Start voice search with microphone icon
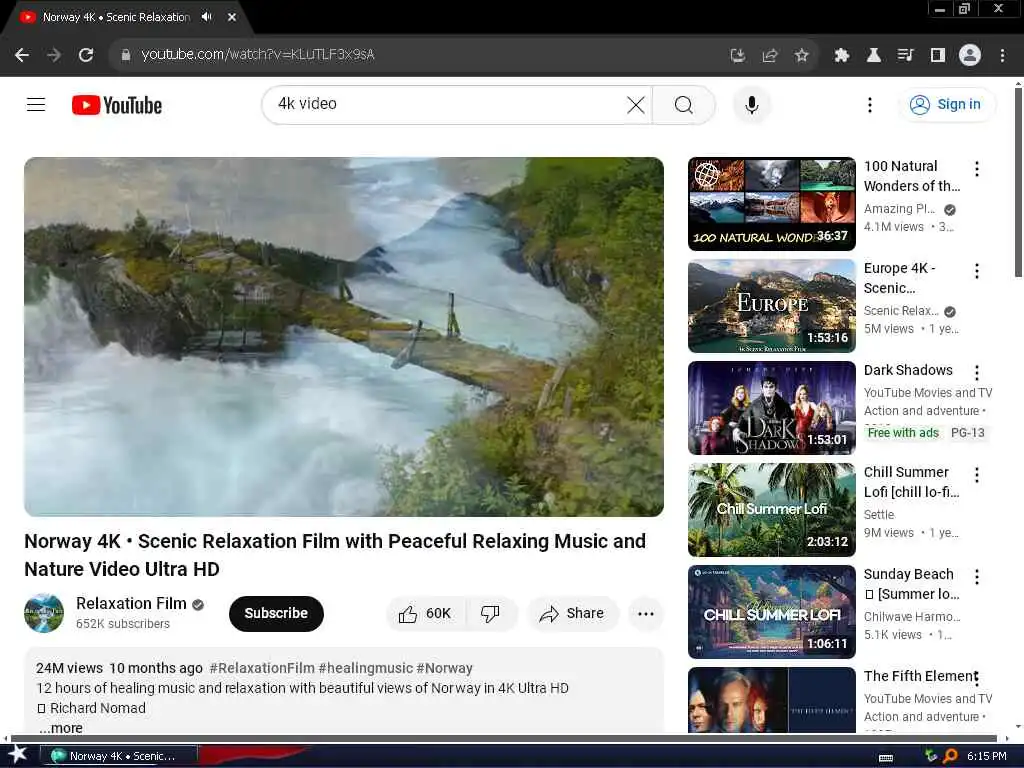This screenshot has height=768, width=1024. pyautogui.click(x=752, y=104)
